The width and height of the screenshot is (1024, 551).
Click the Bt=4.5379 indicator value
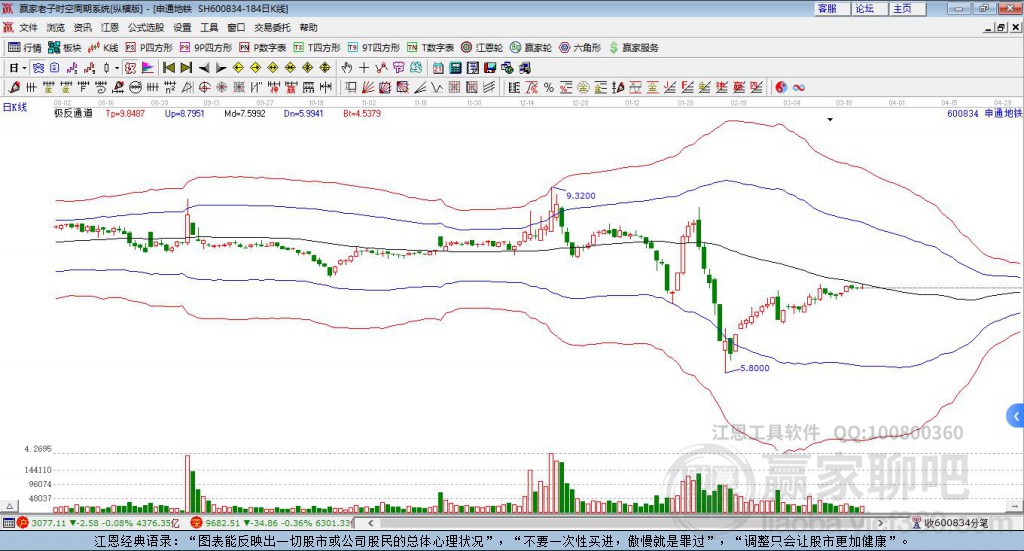pos(362,114)
